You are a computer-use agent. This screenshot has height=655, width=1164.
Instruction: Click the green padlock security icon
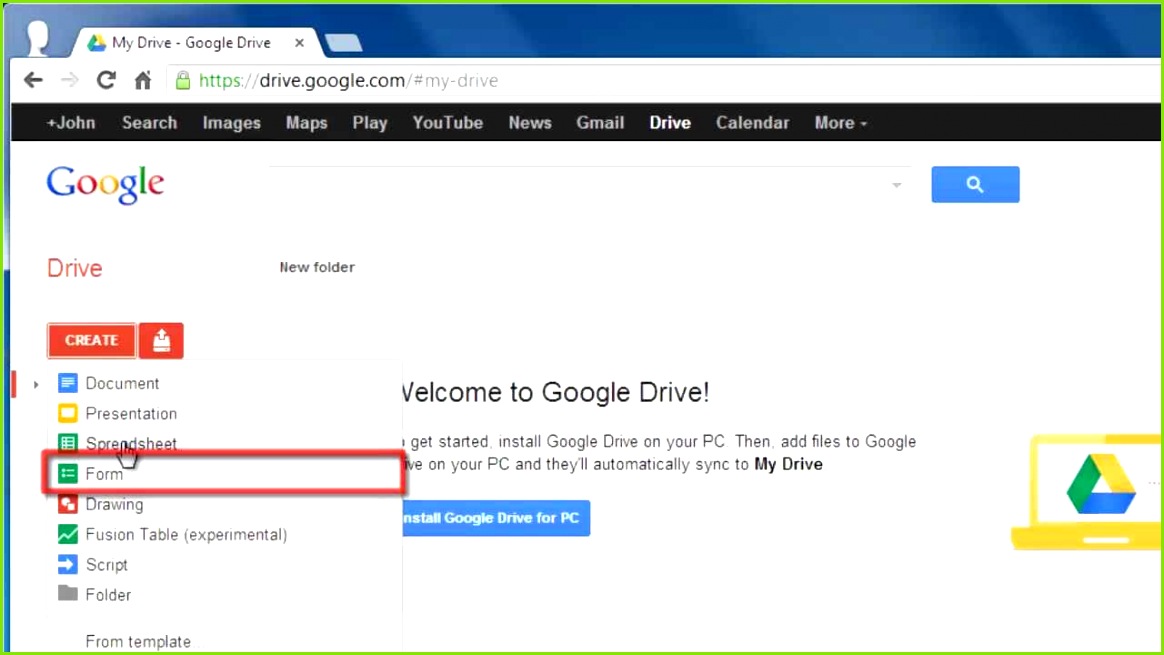point(183,80)
